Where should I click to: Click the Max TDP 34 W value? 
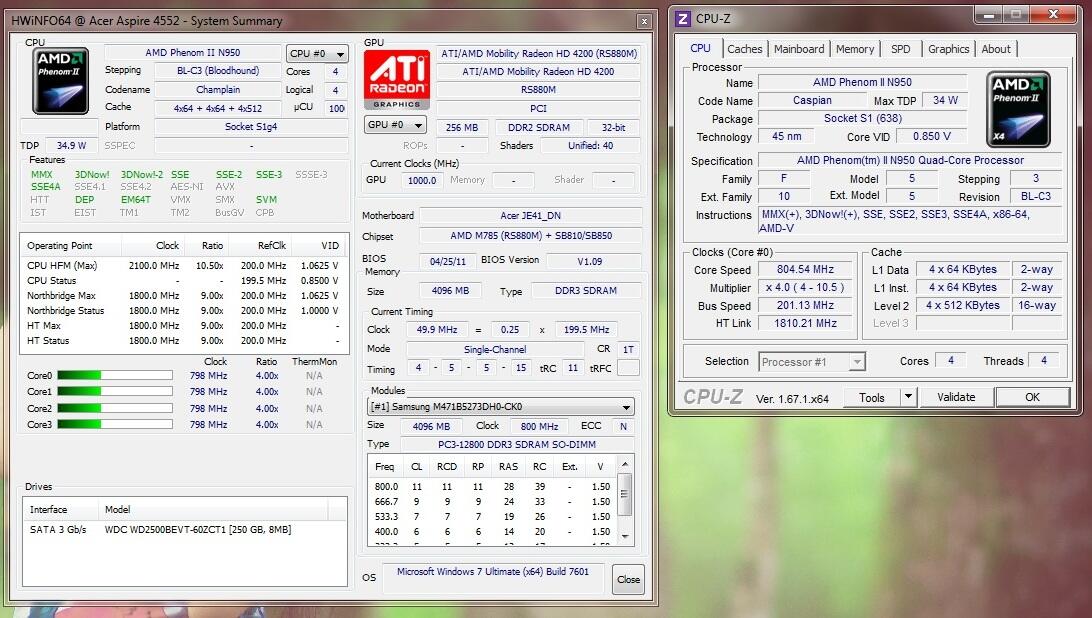click(x=945, y=100)
